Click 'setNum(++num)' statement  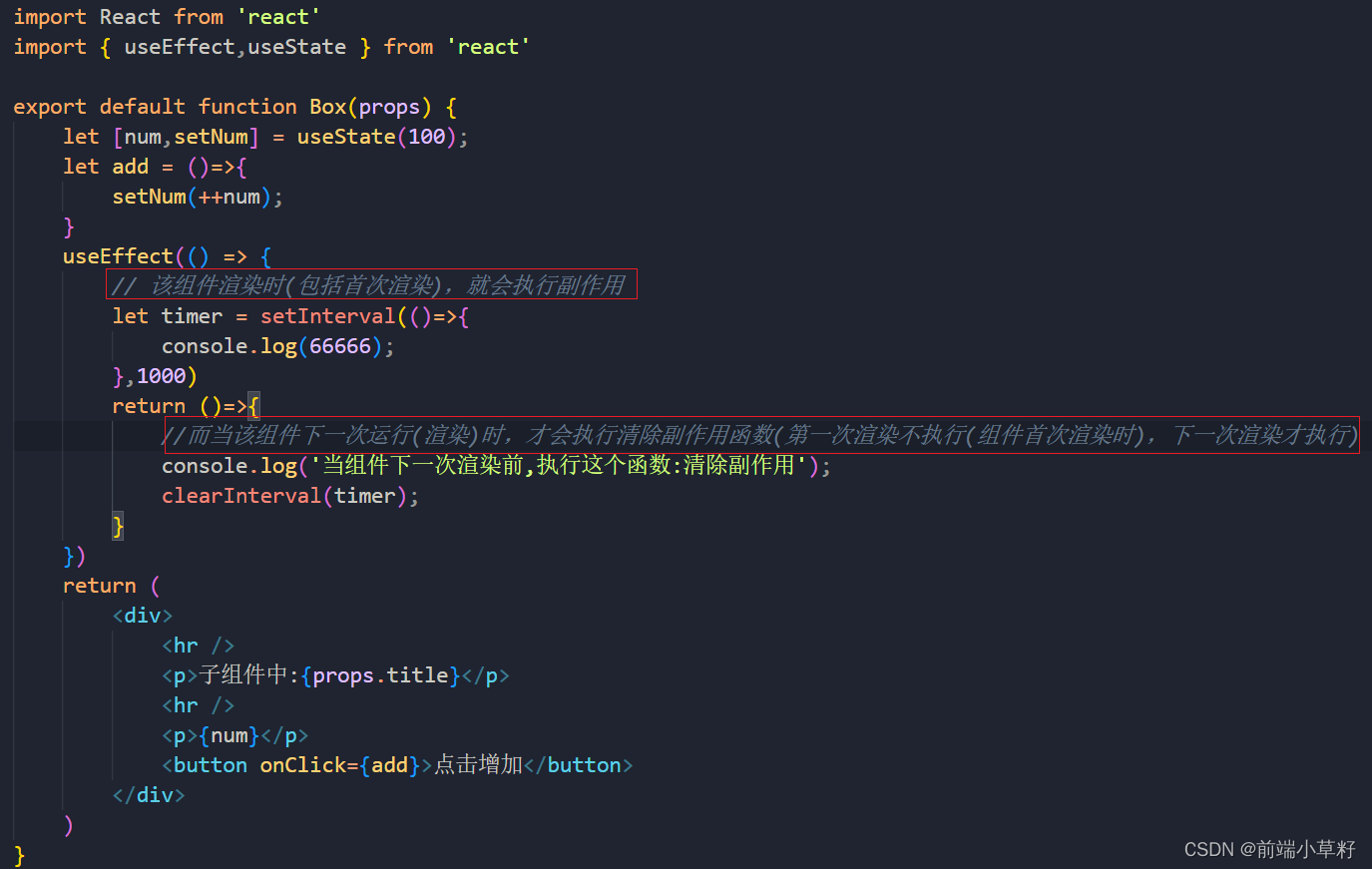[x=198, y=197]
